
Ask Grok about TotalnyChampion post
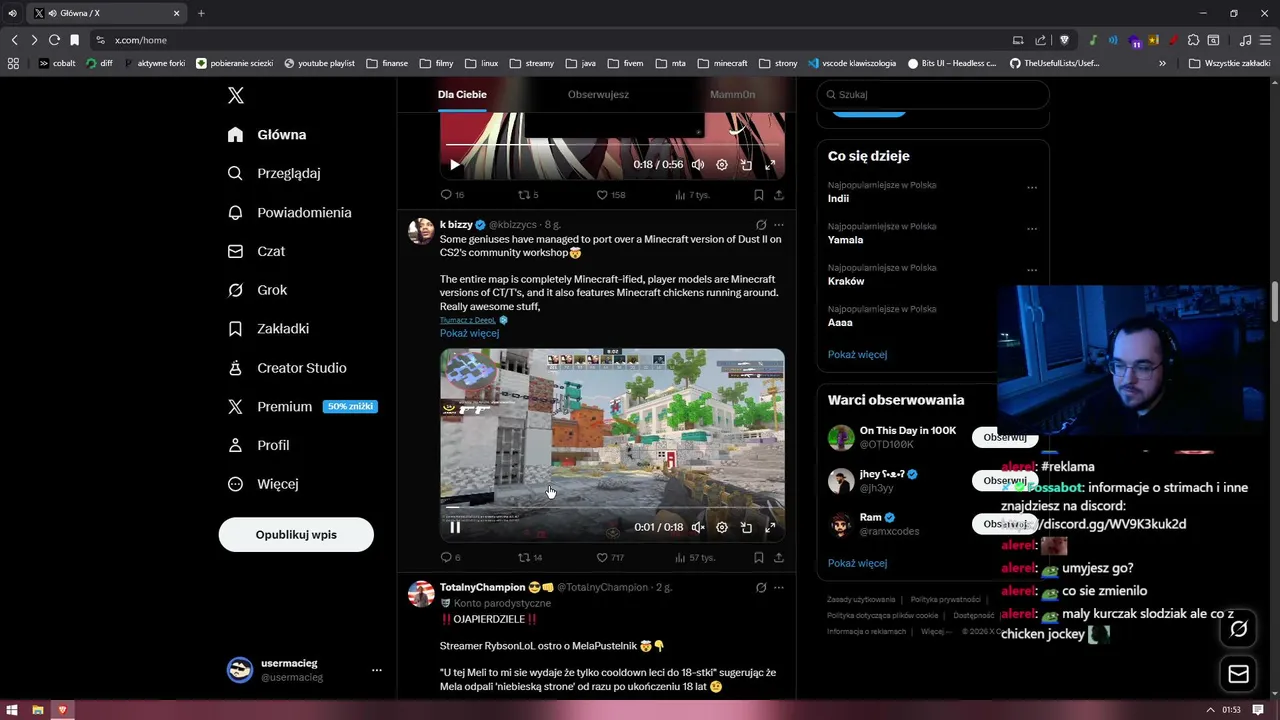[x=761, y=588]
